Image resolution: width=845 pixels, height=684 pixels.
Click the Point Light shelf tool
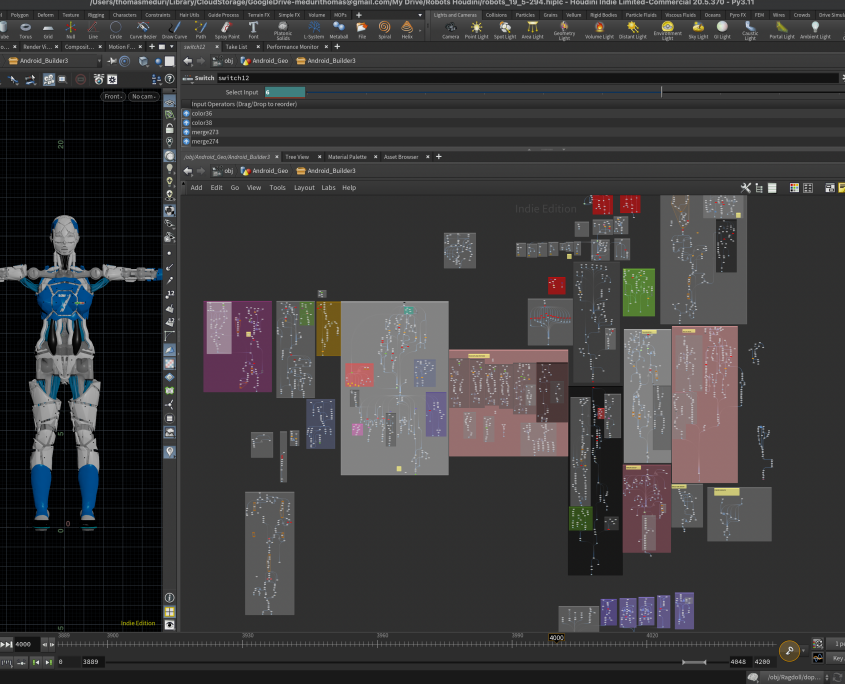(x=476, y=28)
